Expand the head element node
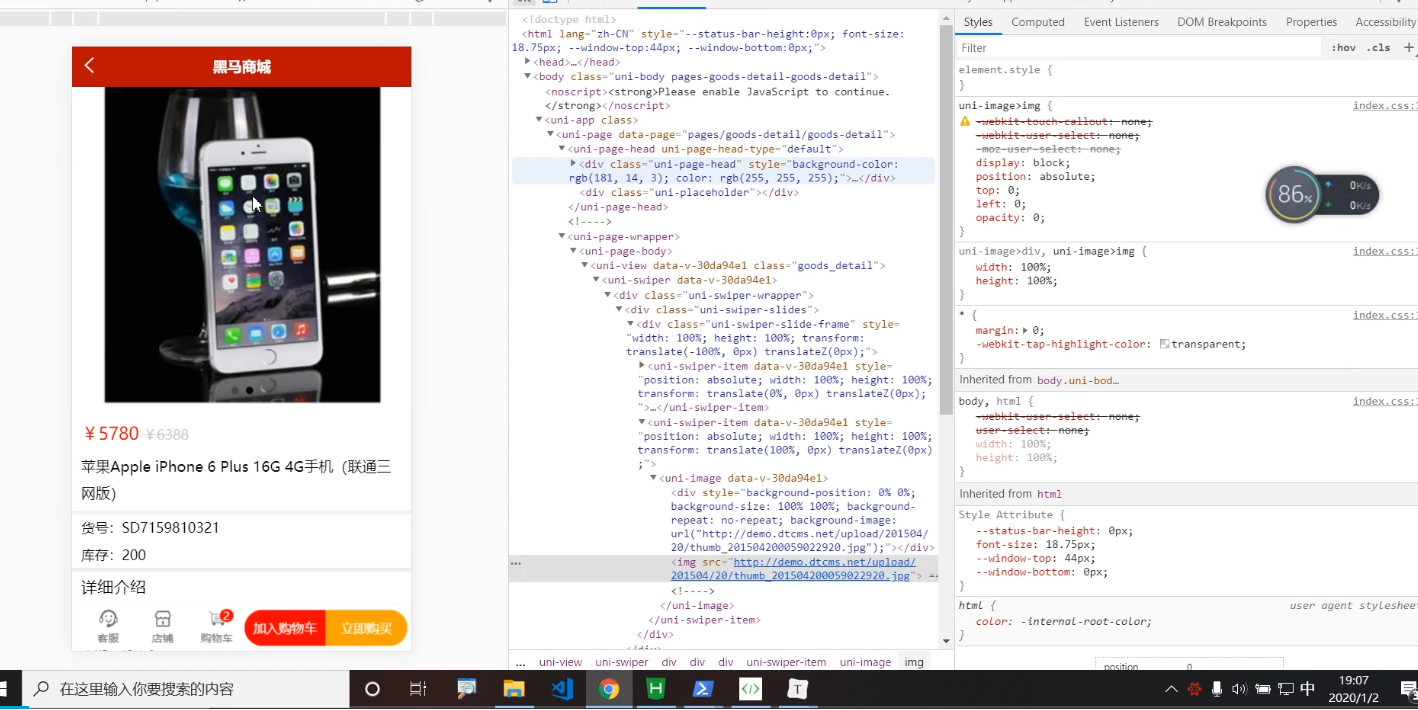This screenshot has height=710, width=1418. (528, 62)
